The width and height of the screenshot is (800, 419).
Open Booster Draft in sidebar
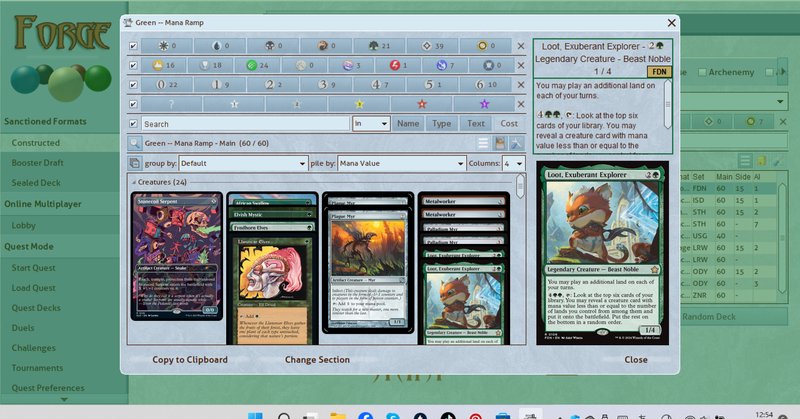click(38, 163)
